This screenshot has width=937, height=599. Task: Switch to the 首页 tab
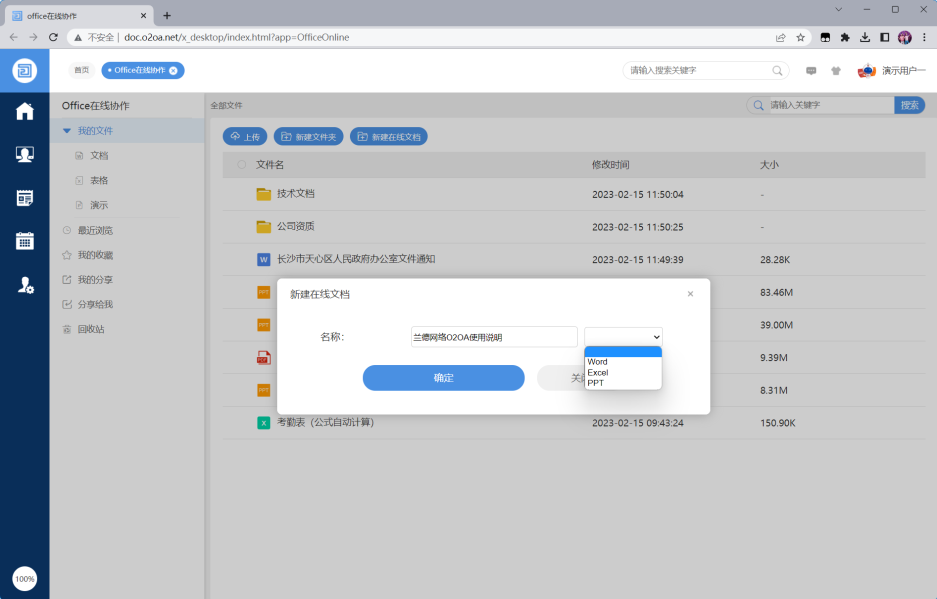click(x=81, y=70)
